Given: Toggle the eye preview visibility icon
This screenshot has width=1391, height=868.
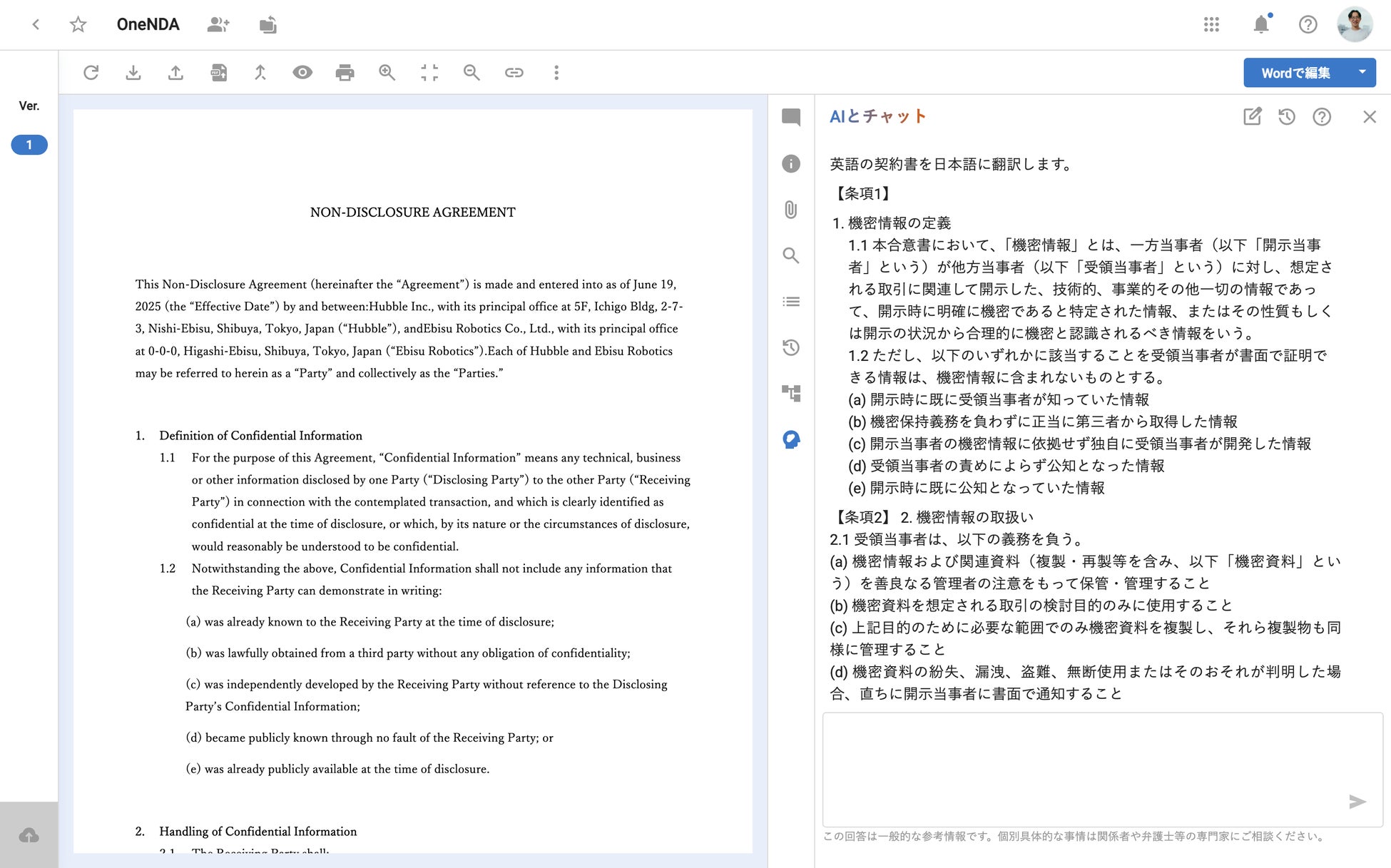Looking at the screenshot, I should 302,73.
